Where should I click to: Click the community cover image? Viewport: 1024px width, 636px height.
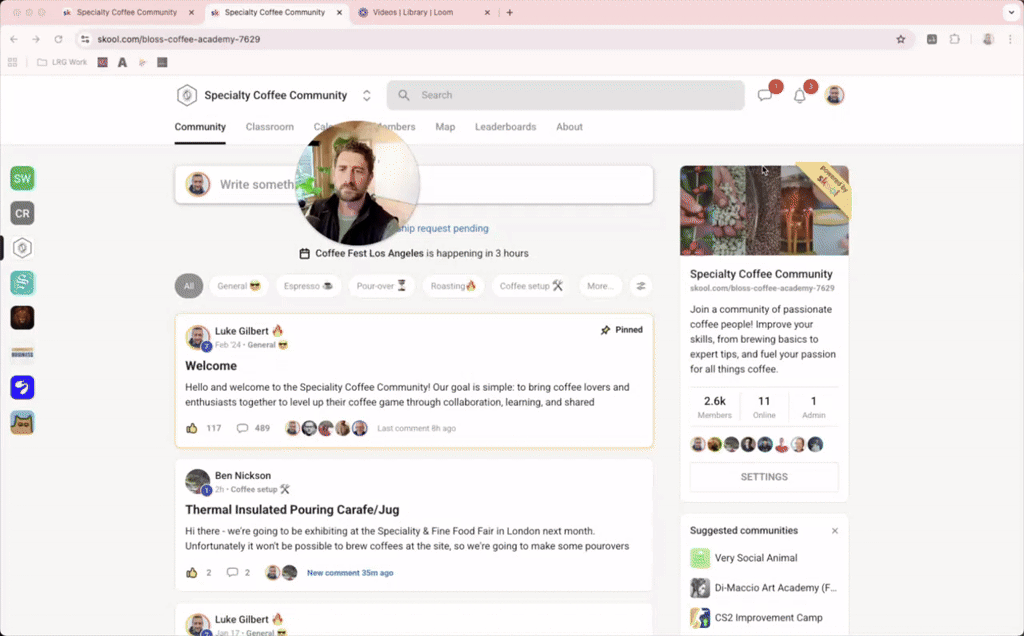764,210
